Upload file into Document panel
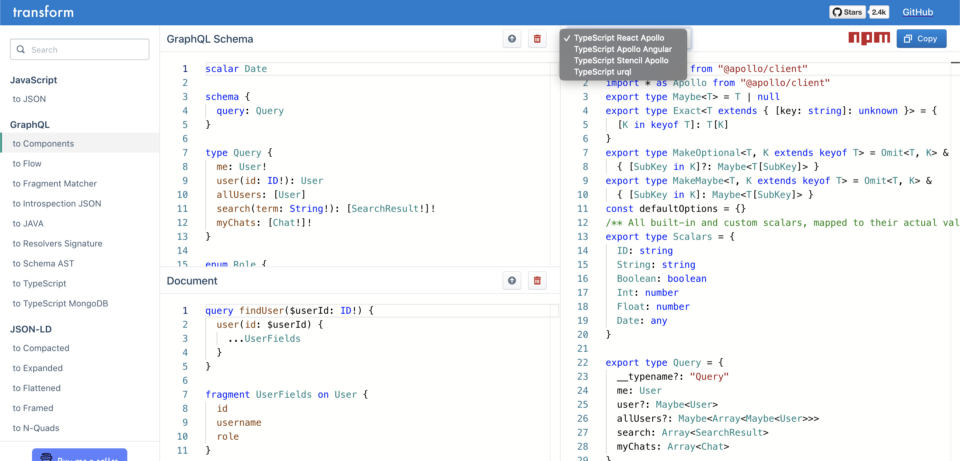This screenshot has height=461, width=960. click(x=512, y=281)
